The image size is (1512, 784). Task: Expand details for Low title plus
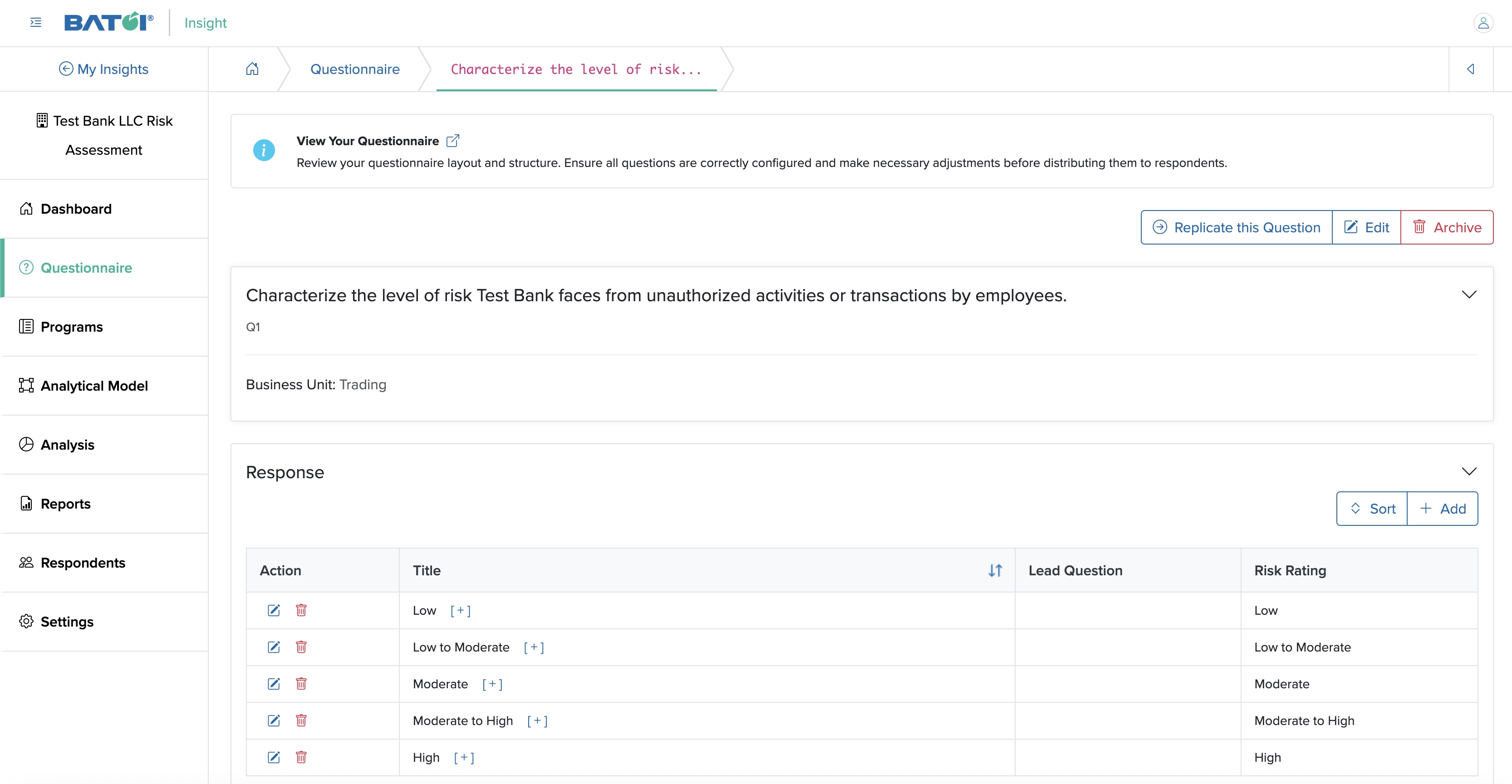pos(460,611)
